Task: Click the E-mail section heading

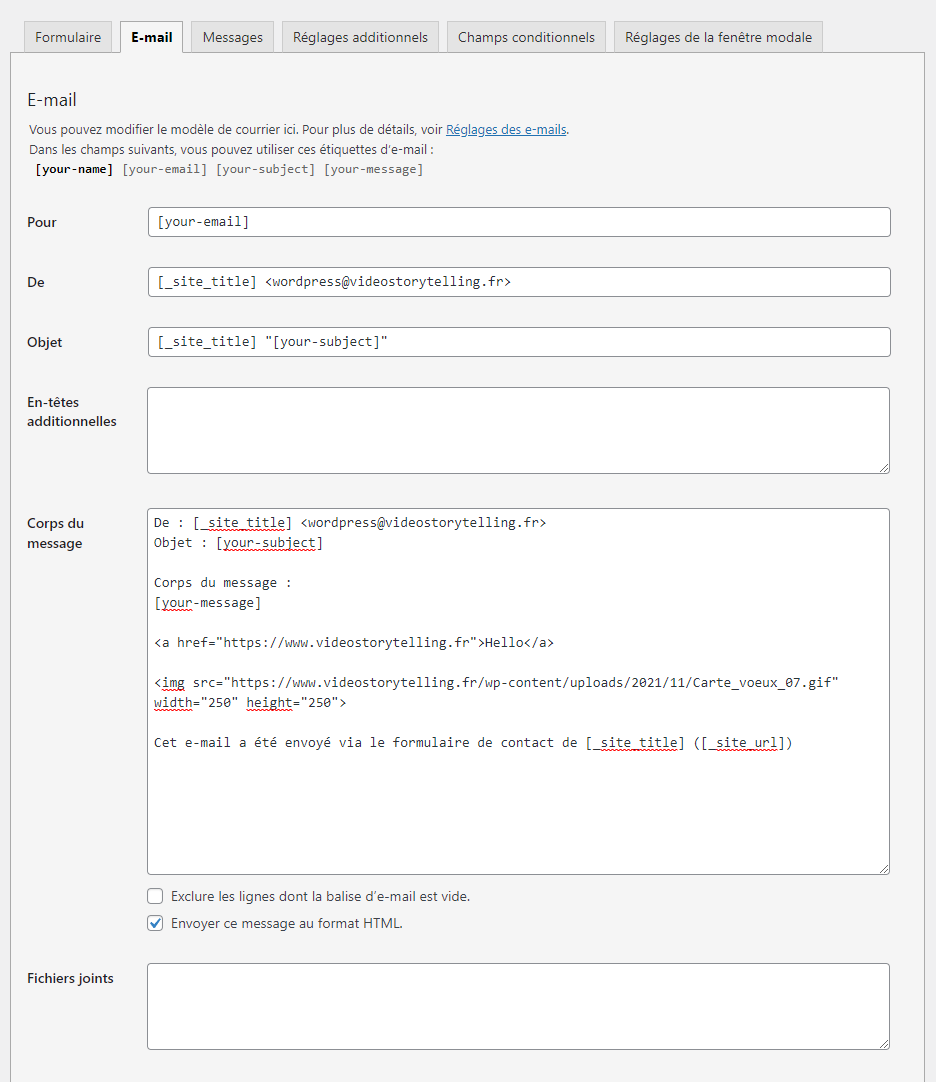Action: 52,100
